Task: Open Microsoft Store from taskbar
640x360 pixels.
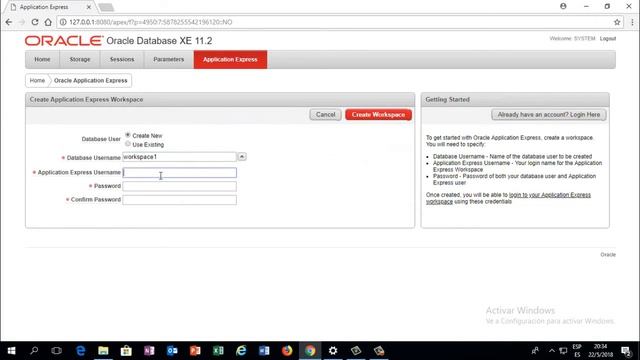Action: 126,351
